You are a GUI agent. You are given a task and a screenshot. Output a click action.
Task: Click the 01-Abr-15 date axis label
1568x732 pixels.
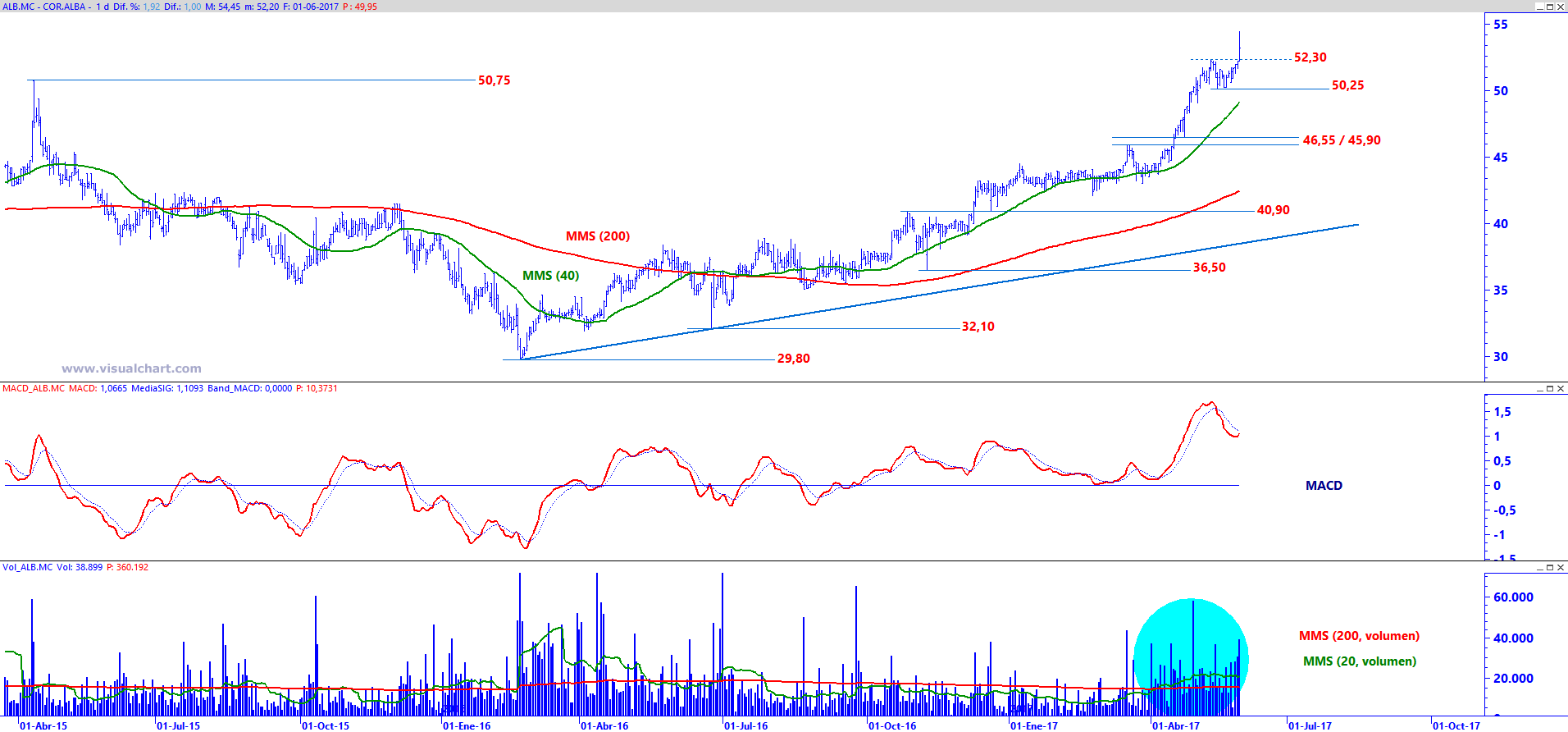pos(43,725)
